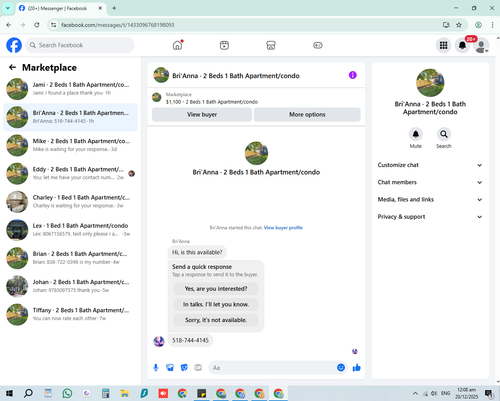Expand Privacy & support section
This screenshot has width=500, height=401.
pos(430,217)
